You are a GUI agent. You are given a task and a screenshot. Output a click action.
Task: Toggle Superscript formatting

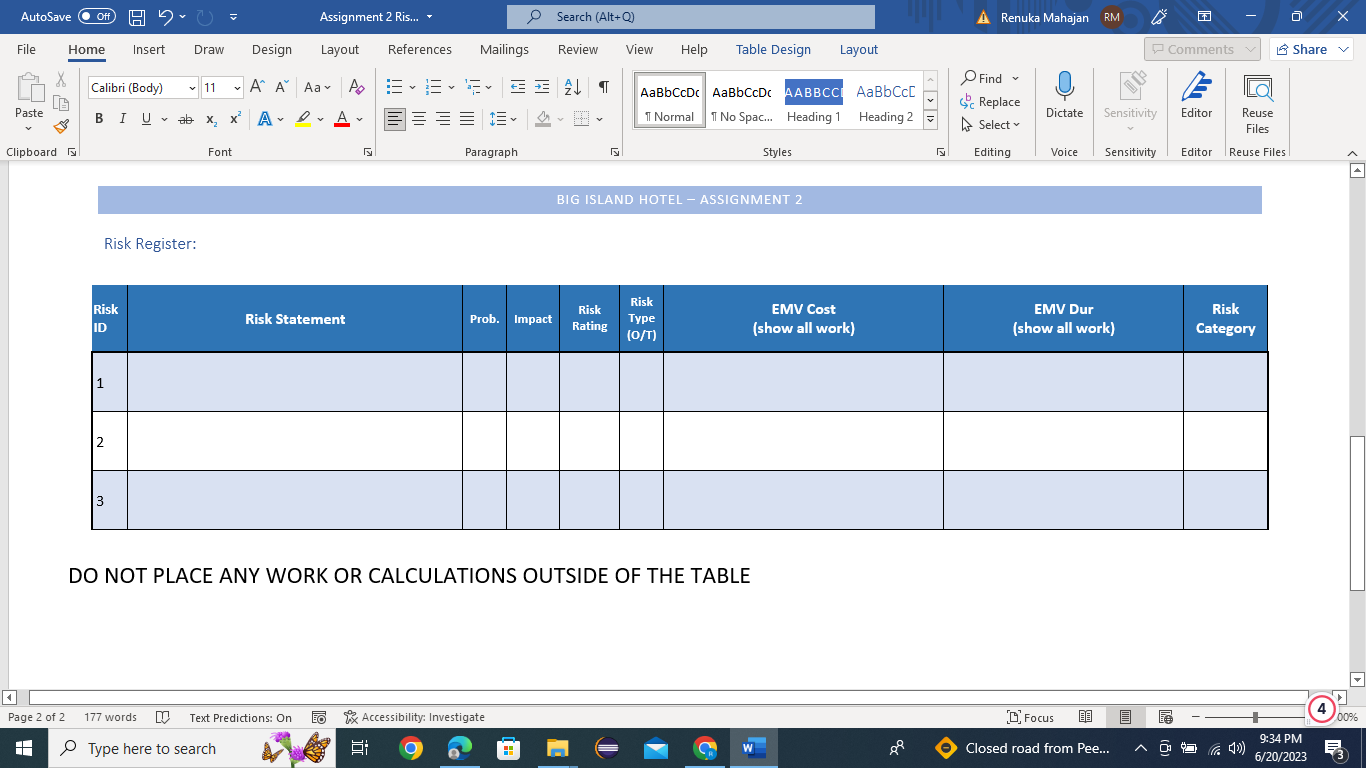point(235,119)
